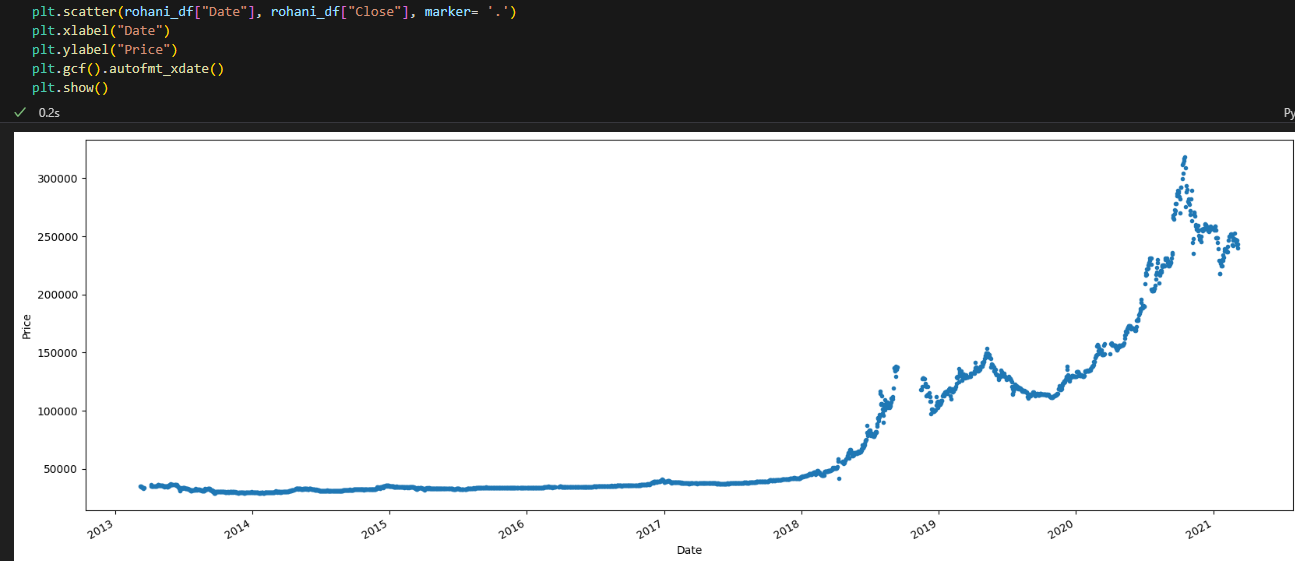
Task: Click the autofmt_xdate code line
Action: coord(128,68)
